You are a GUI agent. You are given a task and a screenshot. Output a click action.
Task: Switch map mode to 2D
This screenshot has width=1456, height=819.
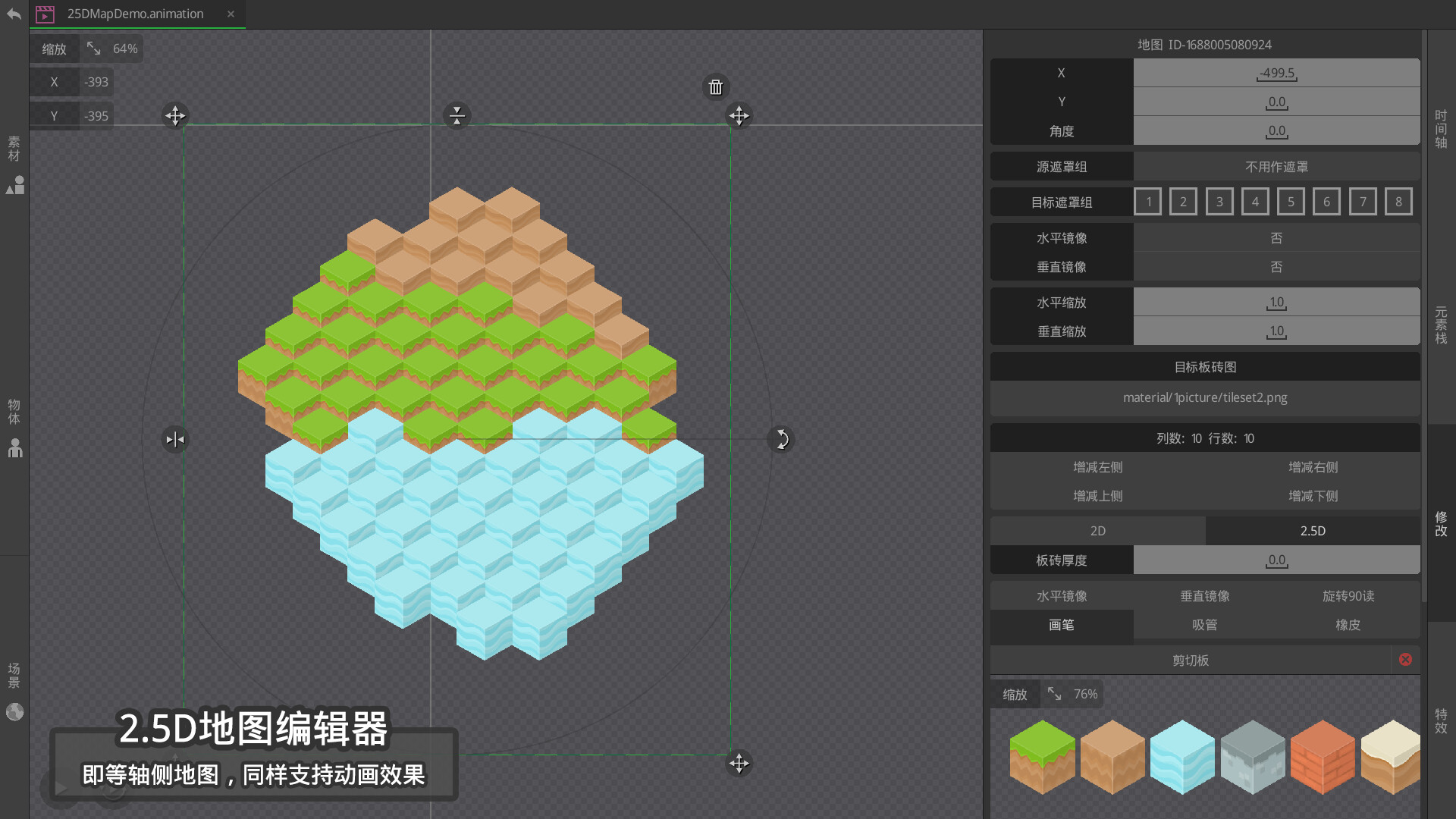coord(1097,531)
